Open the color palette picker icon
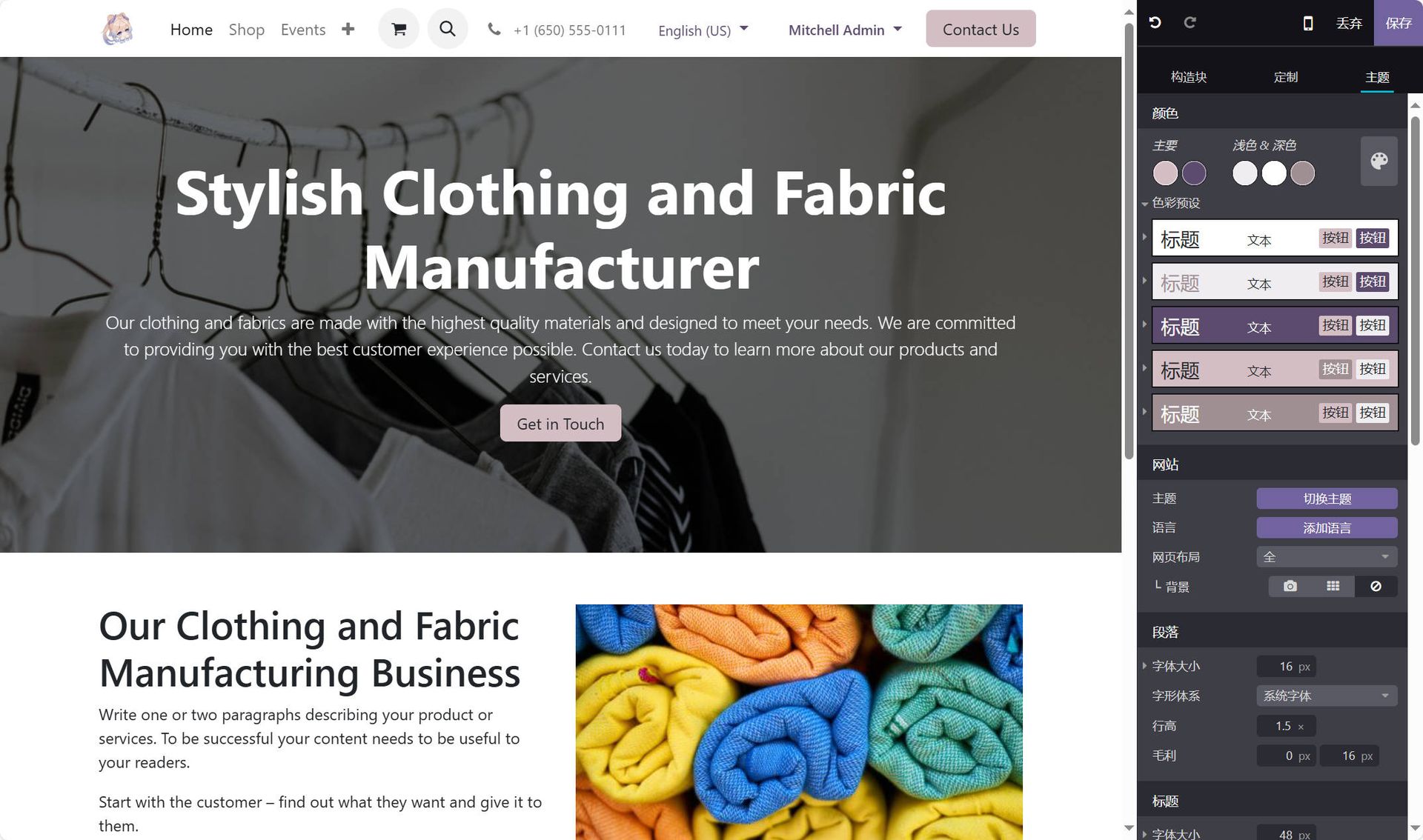This screenshot has width=1423, height=840. (1379, 161)
